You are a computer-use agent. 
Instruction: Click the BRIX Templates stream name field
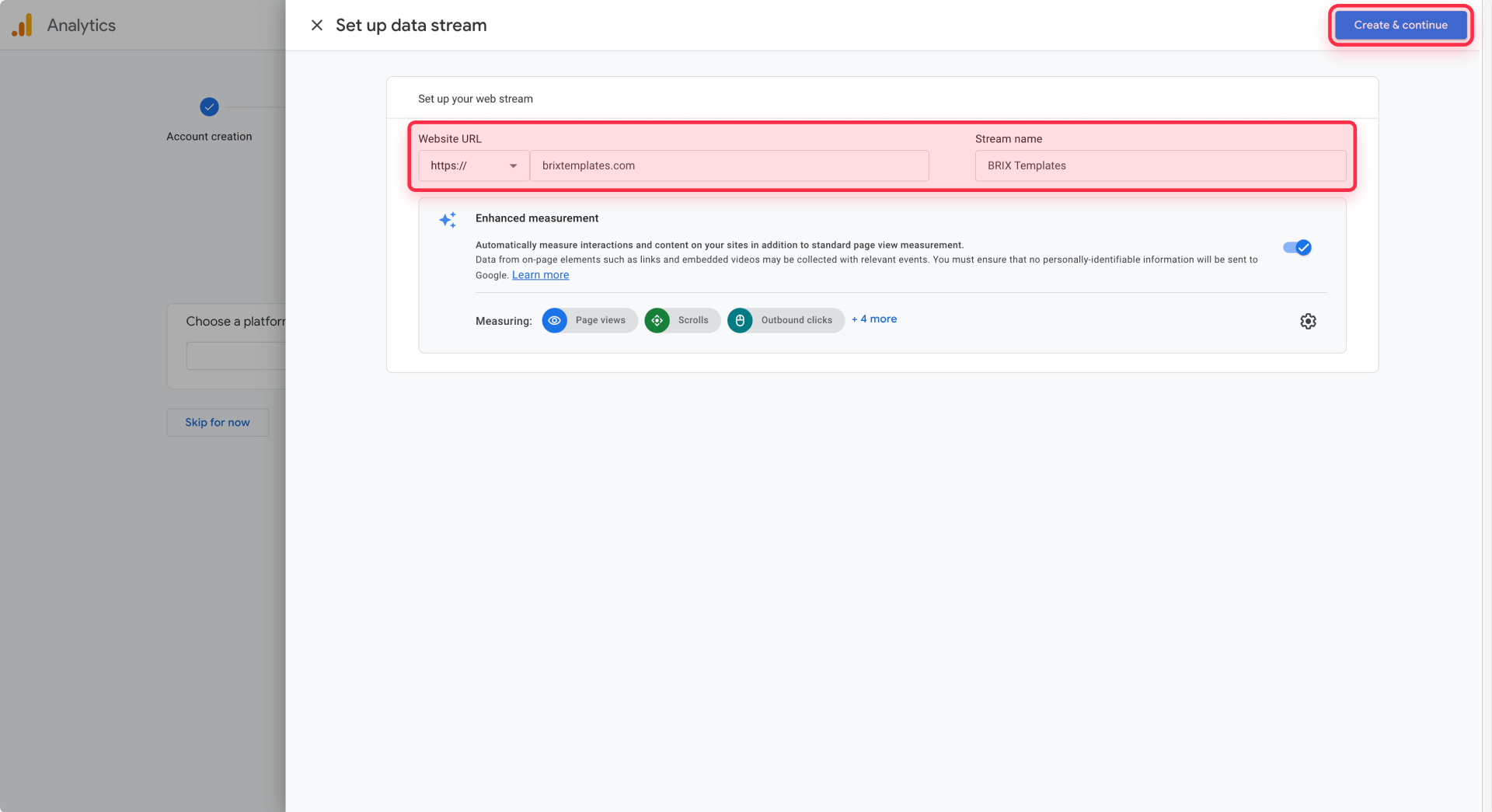(1160, 166)
